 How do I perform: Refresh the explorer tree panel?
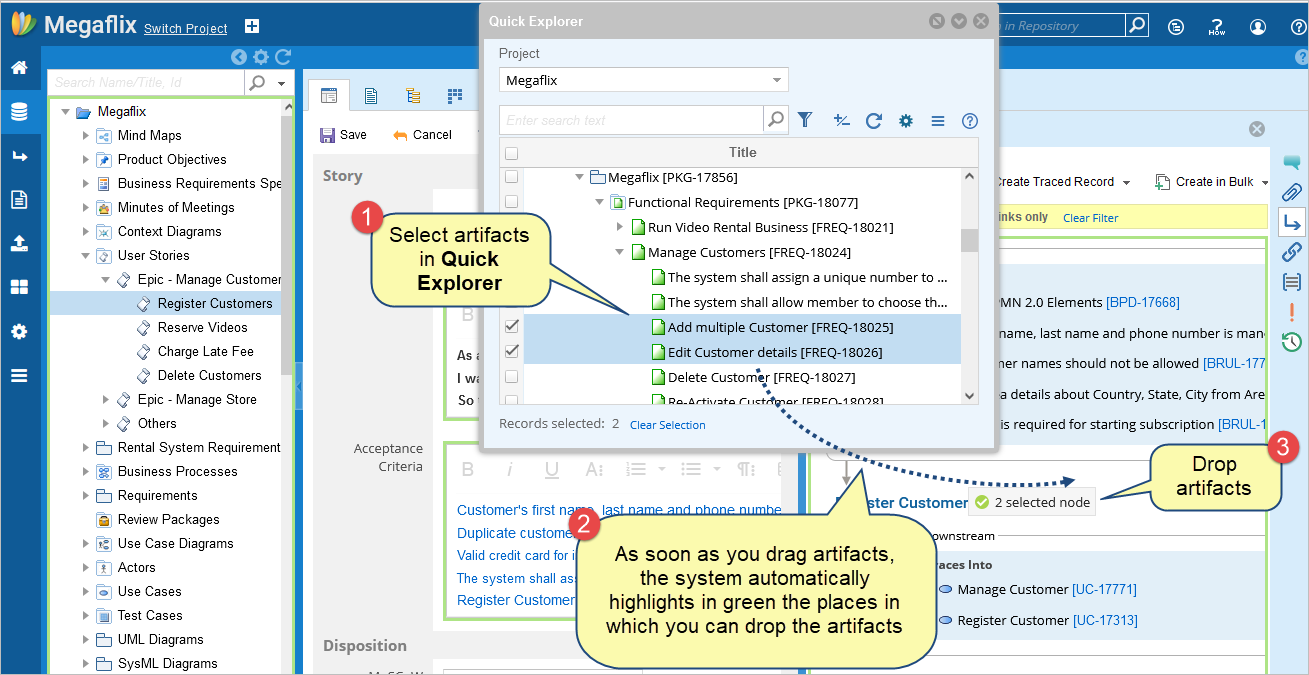[x=283, y=57]
